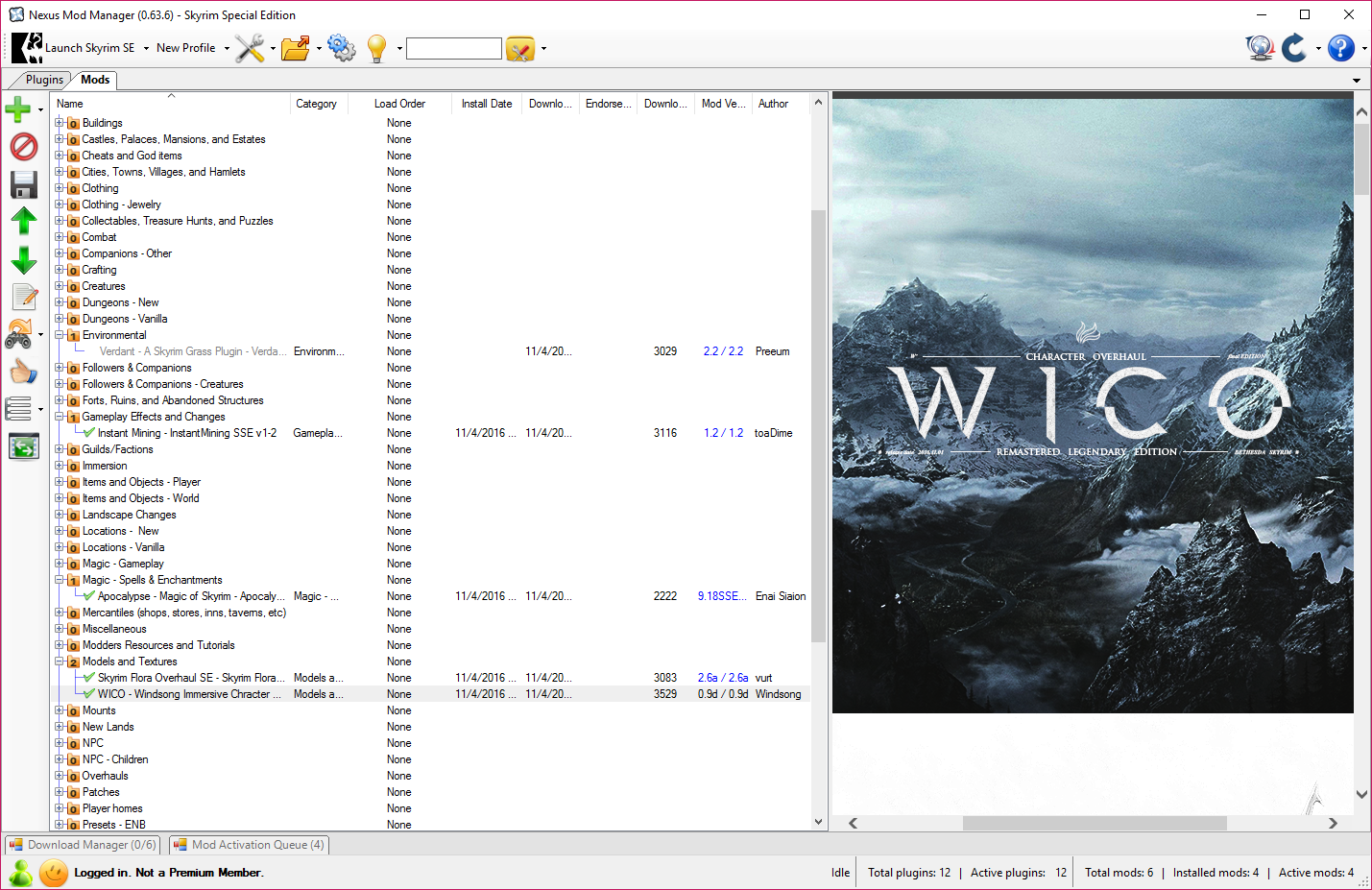
Task: Toggle the checkmark for Instant Mining mod
Action: tap(89, 433)
